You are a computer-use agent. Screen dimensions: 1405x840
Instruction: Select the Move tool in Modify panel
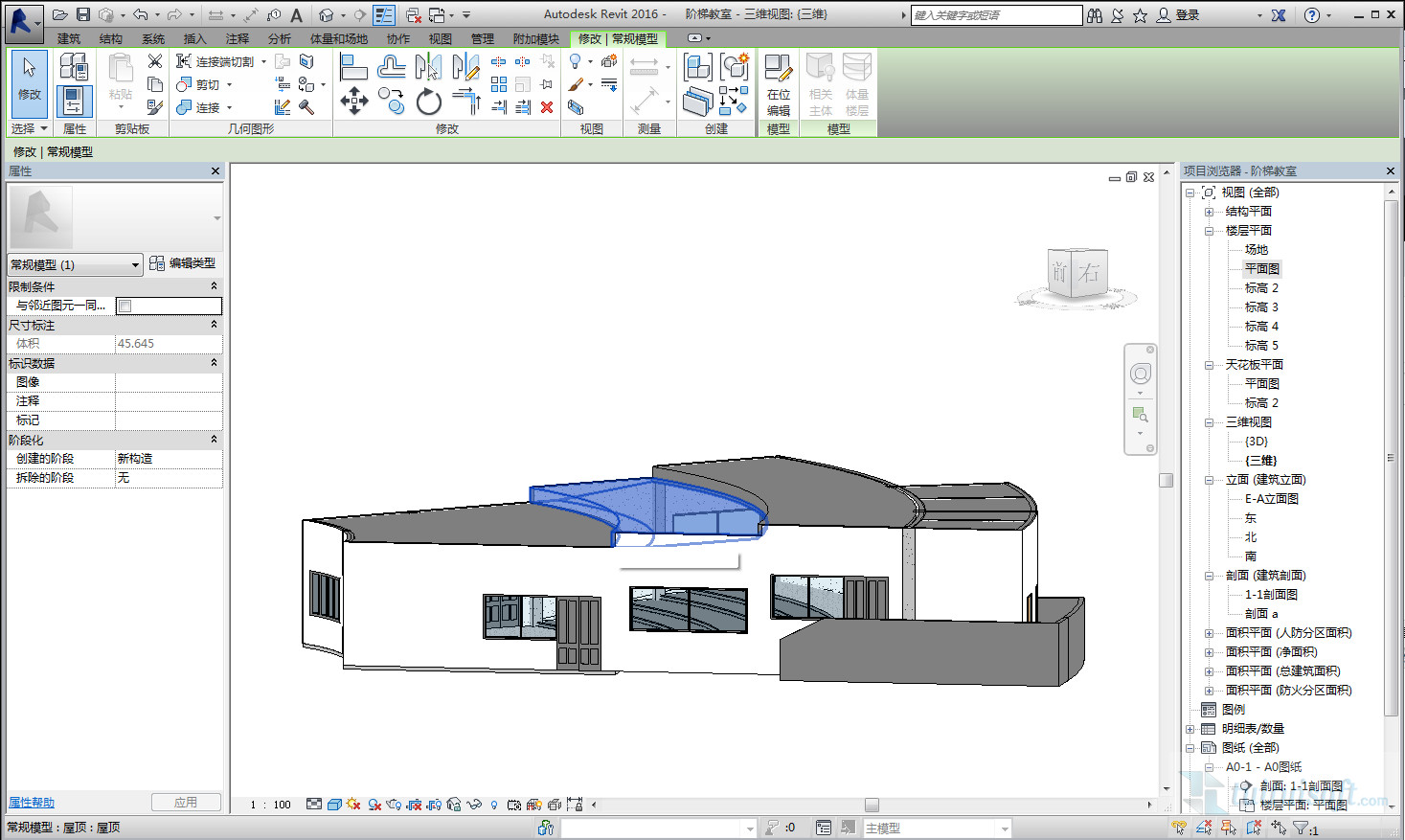[x=354, y=102]
